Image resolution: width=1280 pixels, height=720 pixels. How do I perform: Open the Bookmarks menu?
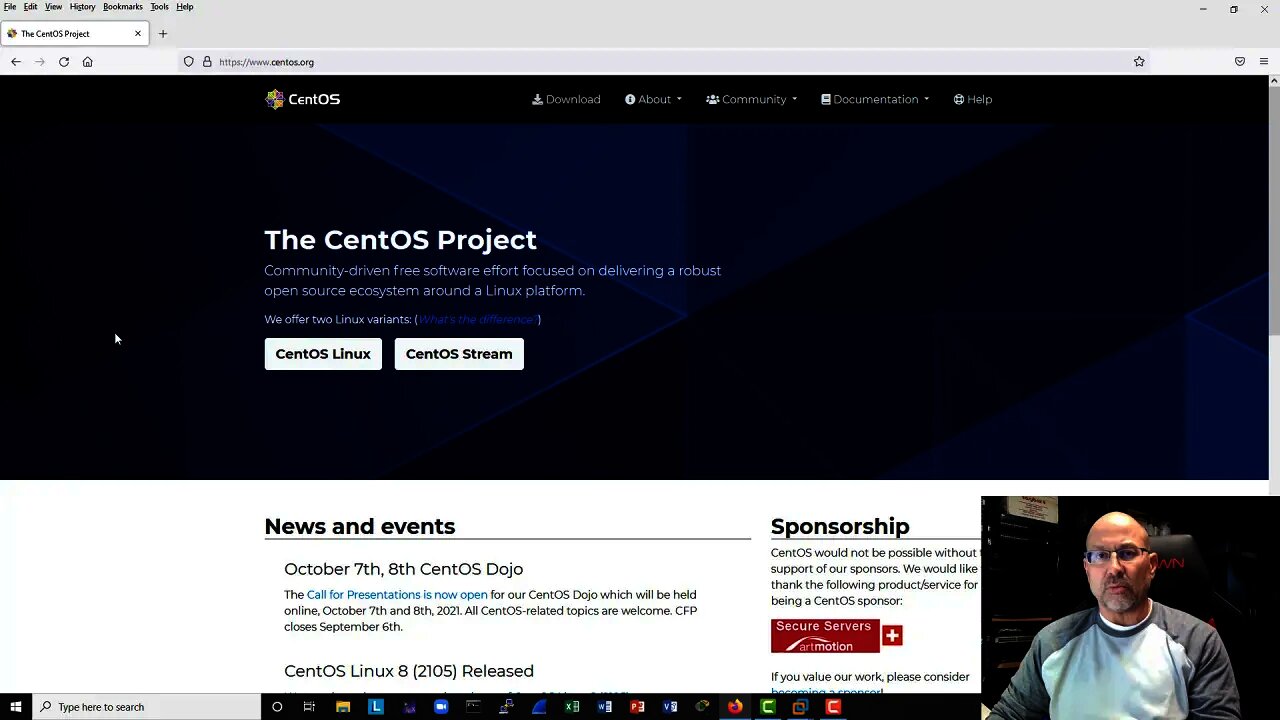tap(123, 7)
